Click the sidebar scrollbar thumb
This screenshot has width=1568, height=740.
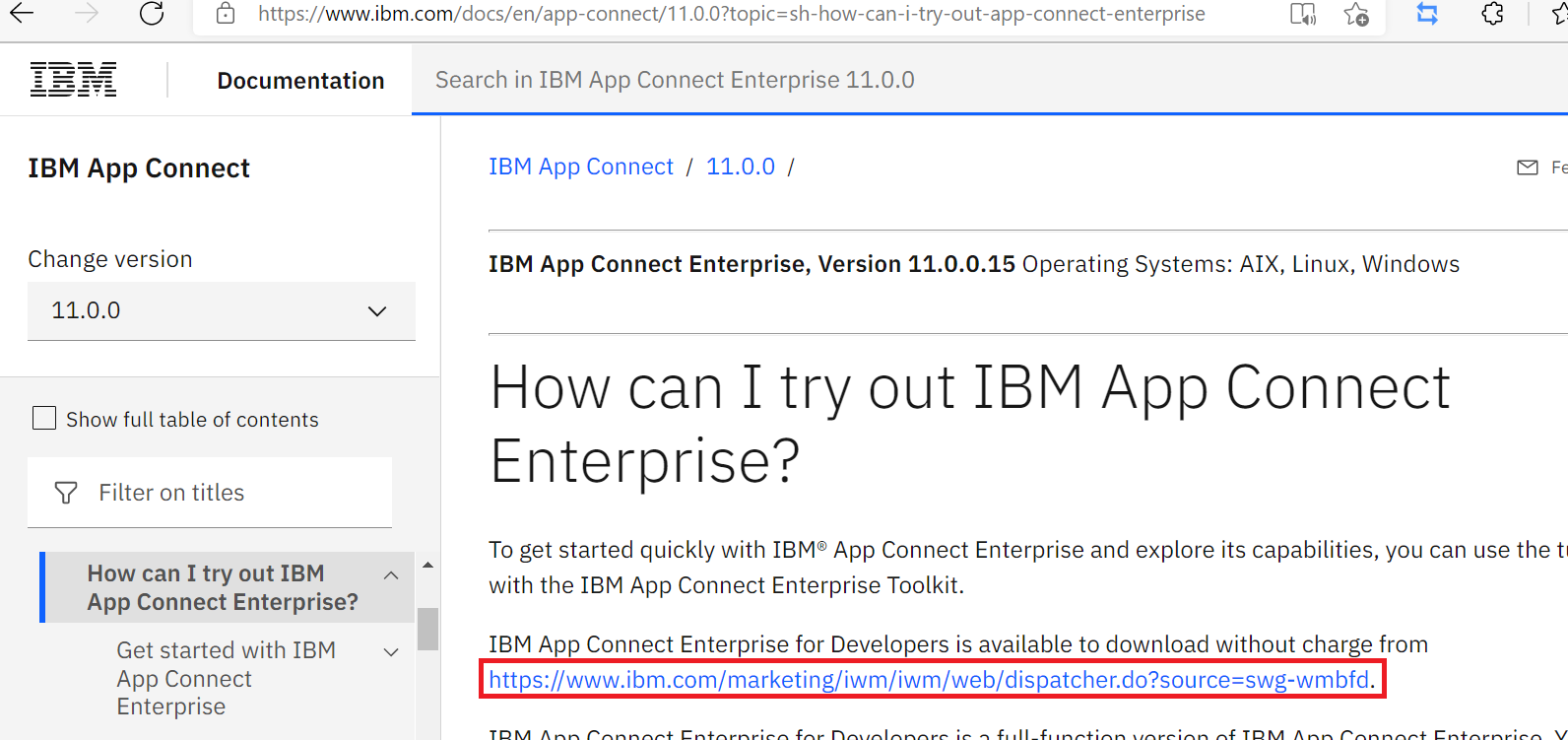427,629
